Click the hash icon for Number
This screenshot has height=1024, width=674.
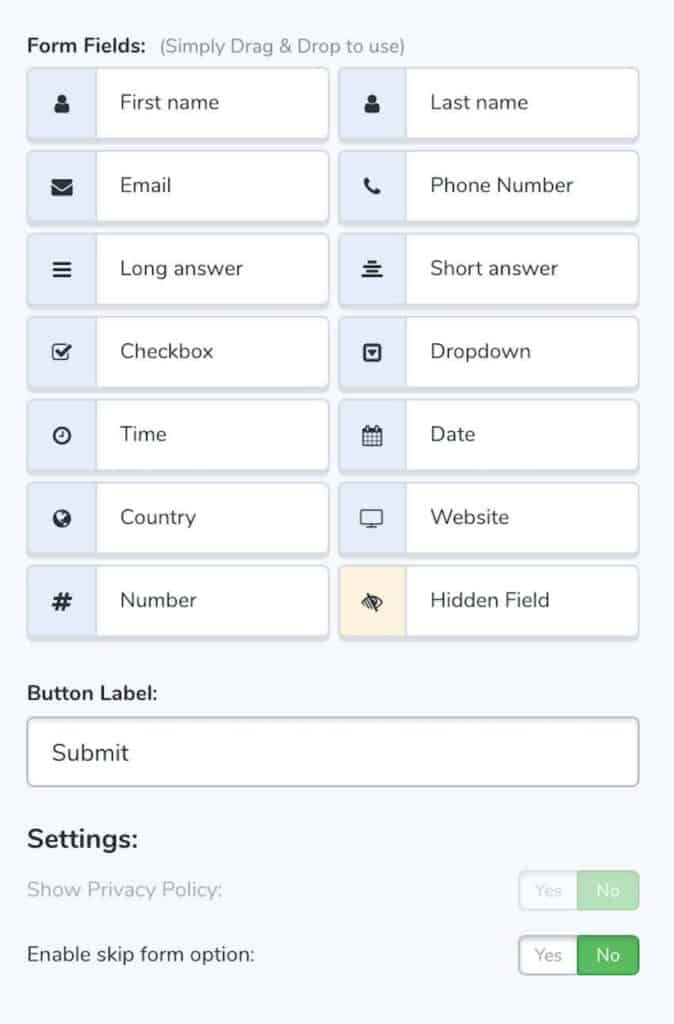[x=62, y=601]
